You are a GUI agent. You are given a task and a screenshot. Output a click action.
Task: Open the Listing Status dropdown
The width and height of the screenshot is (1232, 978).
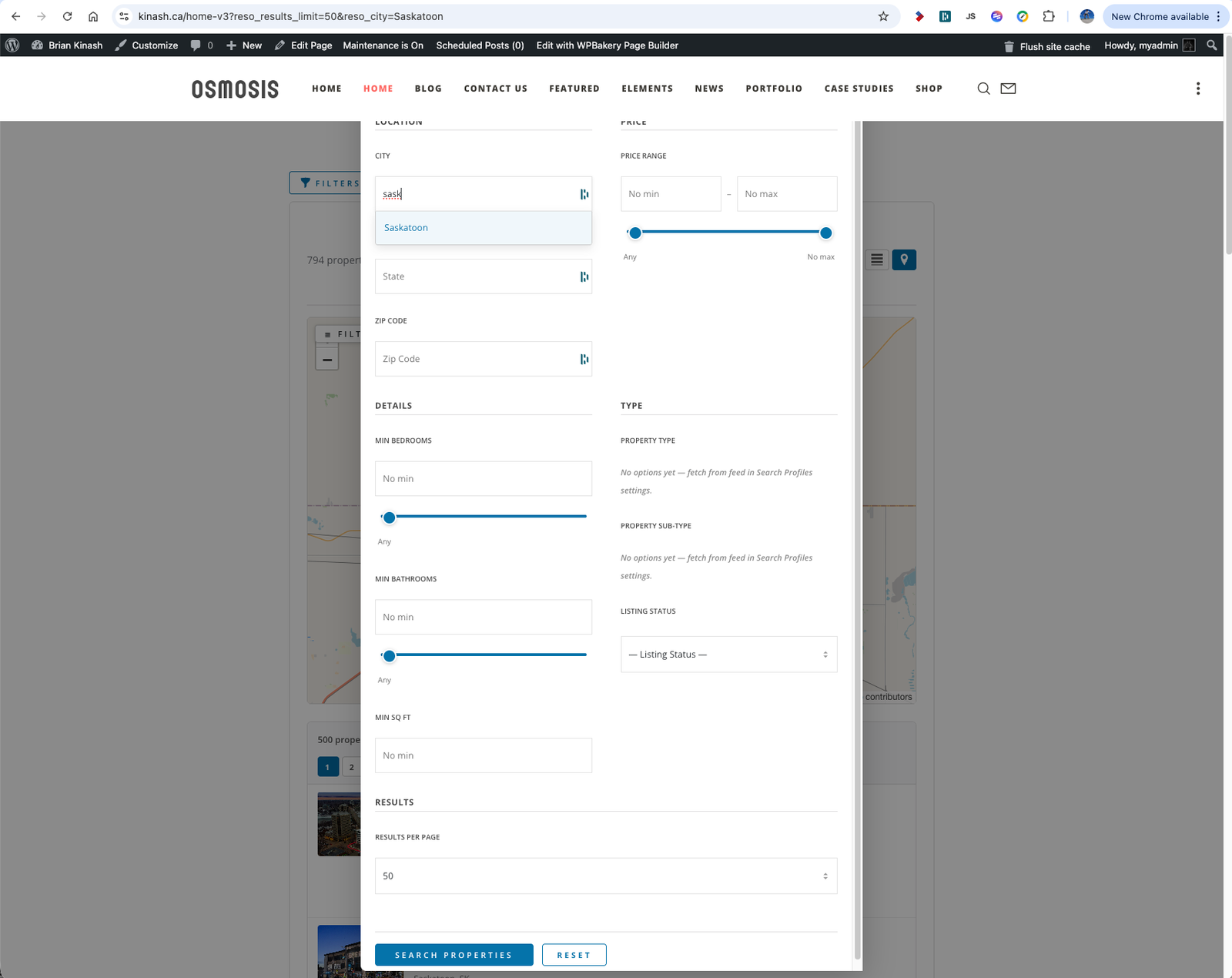coord(728,655)
